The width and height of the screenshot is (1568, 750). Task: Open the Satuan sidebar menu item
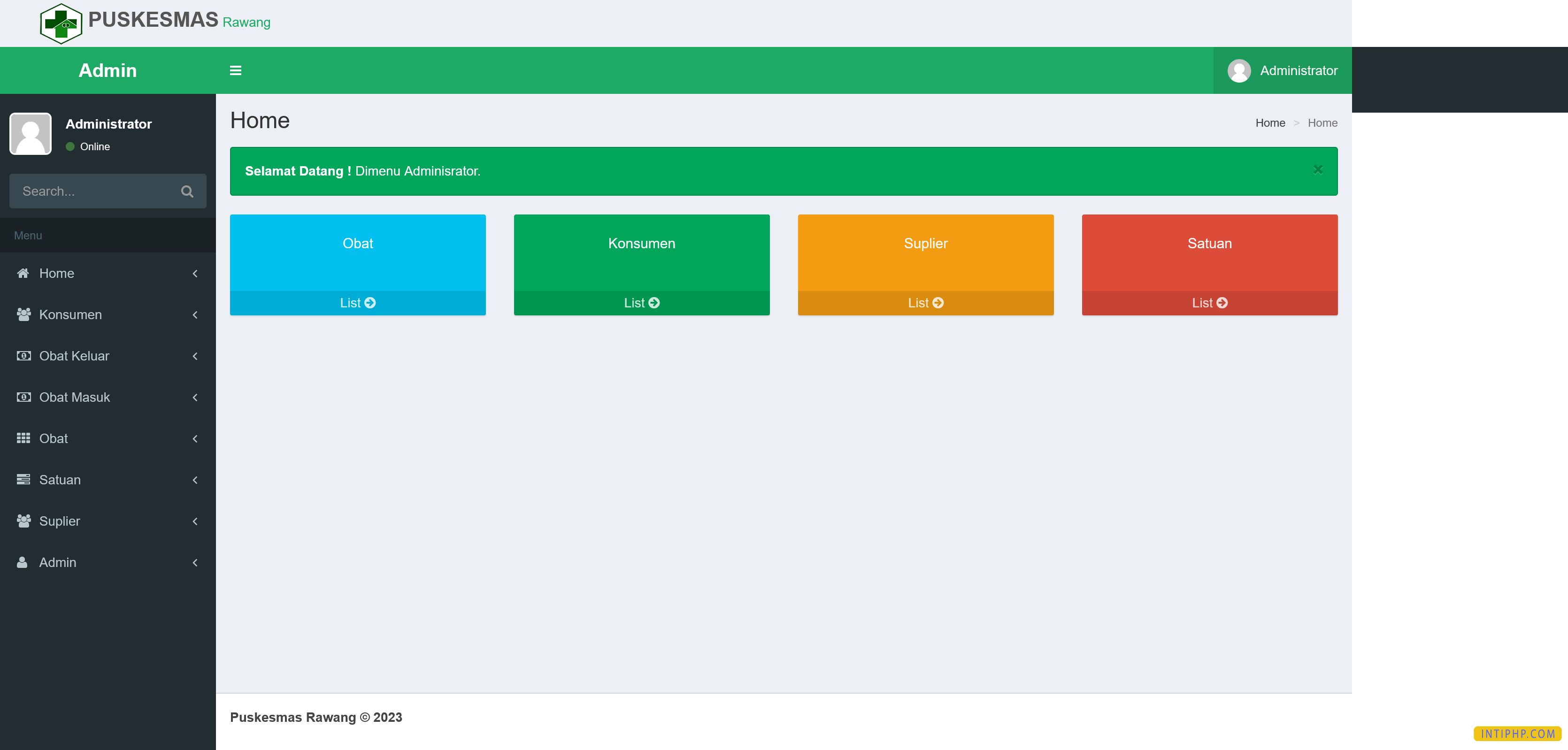(60, 480)
